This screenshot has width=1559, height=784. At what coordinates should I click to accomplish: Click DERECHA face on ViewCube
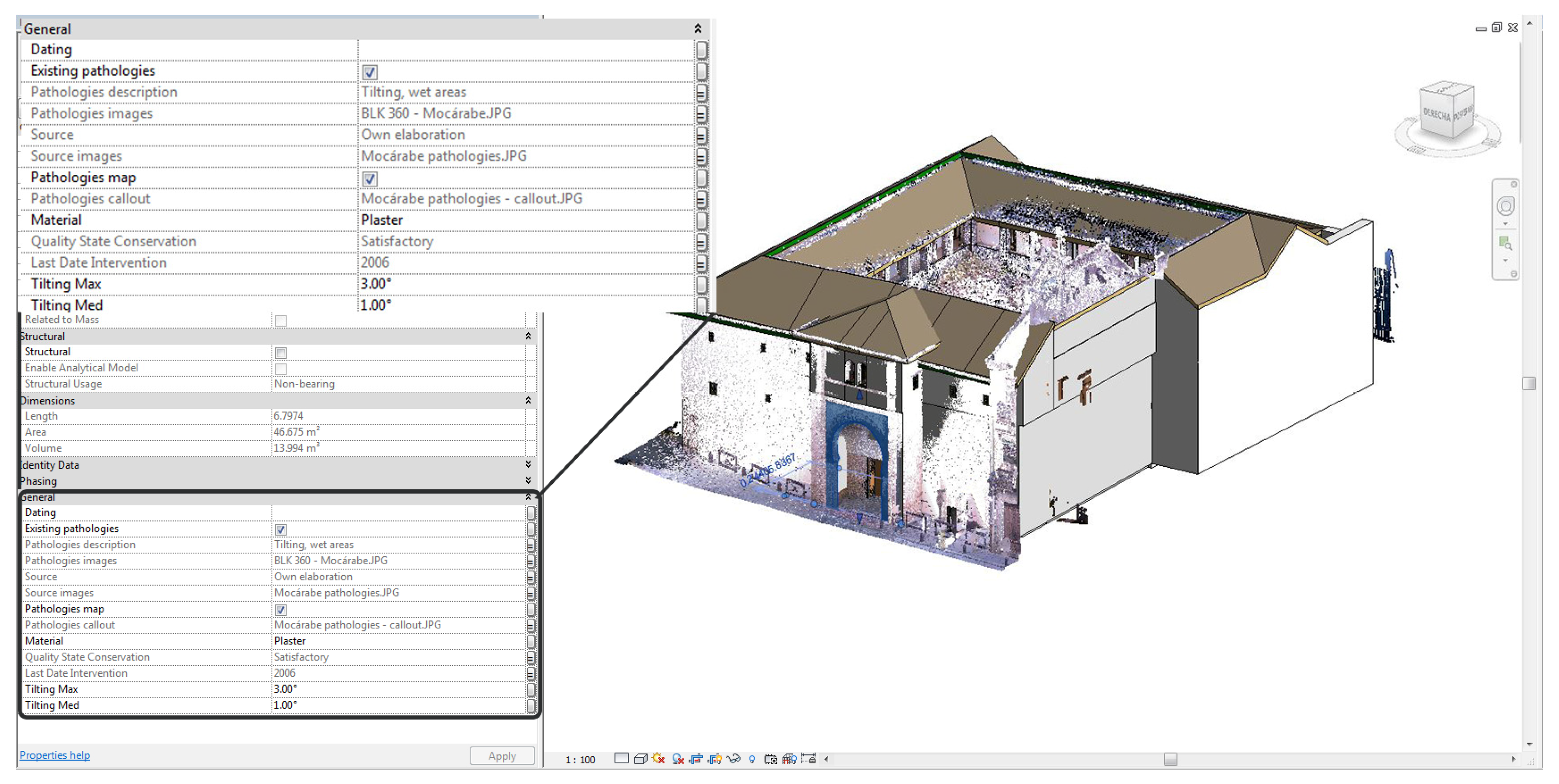tap(1437, 115)
